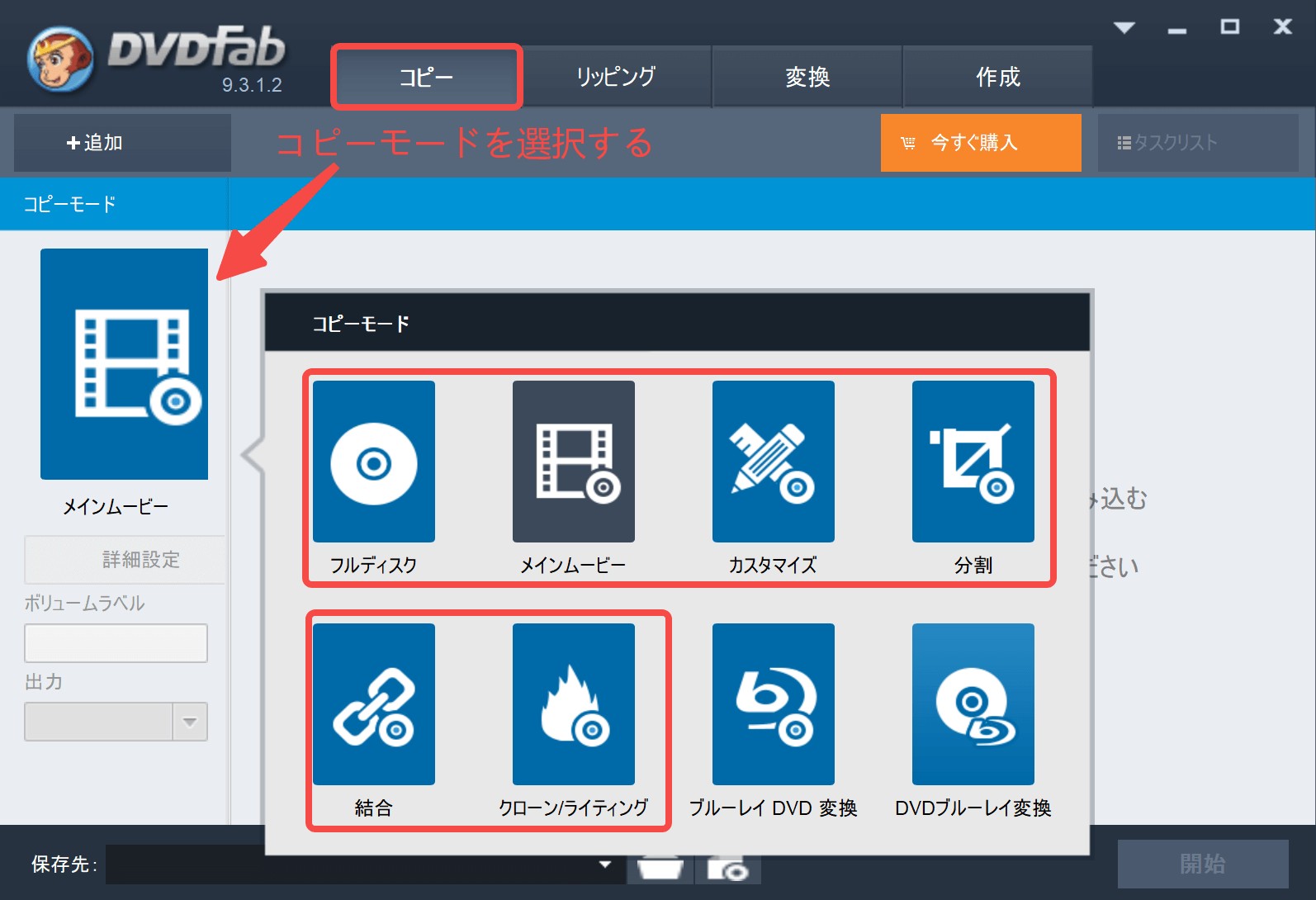This screenshot has width=1316, height=900.
Task: Open the folder browse icon beside 保存先
Action: 660,869
